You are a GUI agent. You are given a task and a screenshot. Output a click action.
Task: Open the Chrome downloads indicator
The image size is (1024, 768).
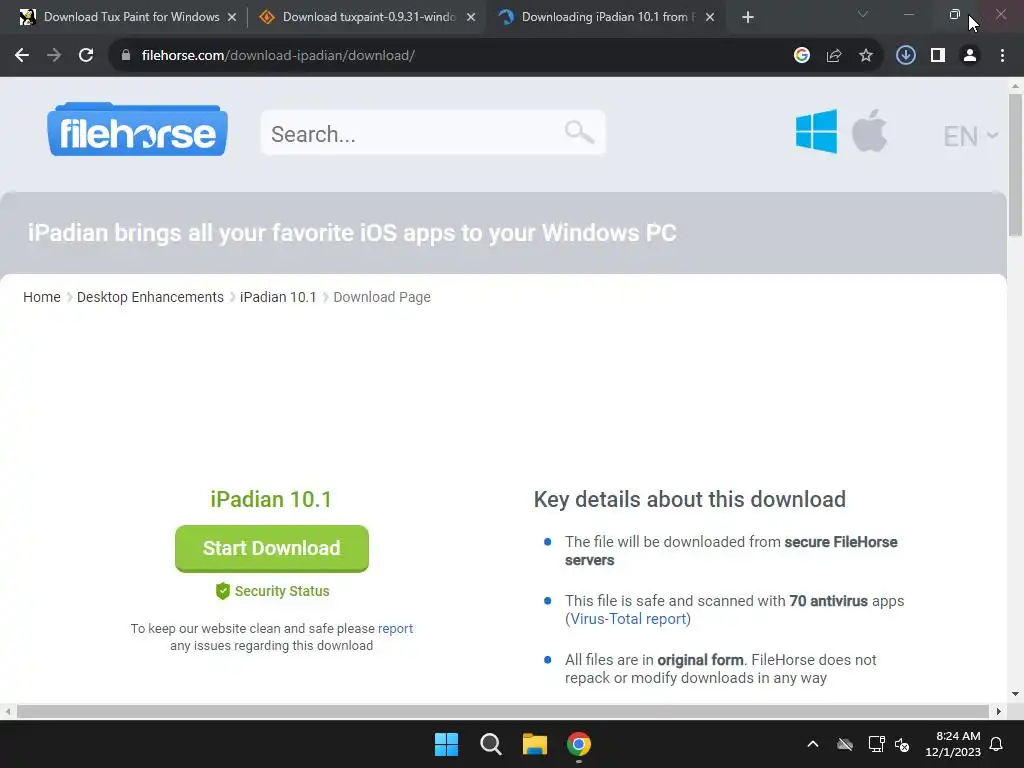(x=906, y=56)
